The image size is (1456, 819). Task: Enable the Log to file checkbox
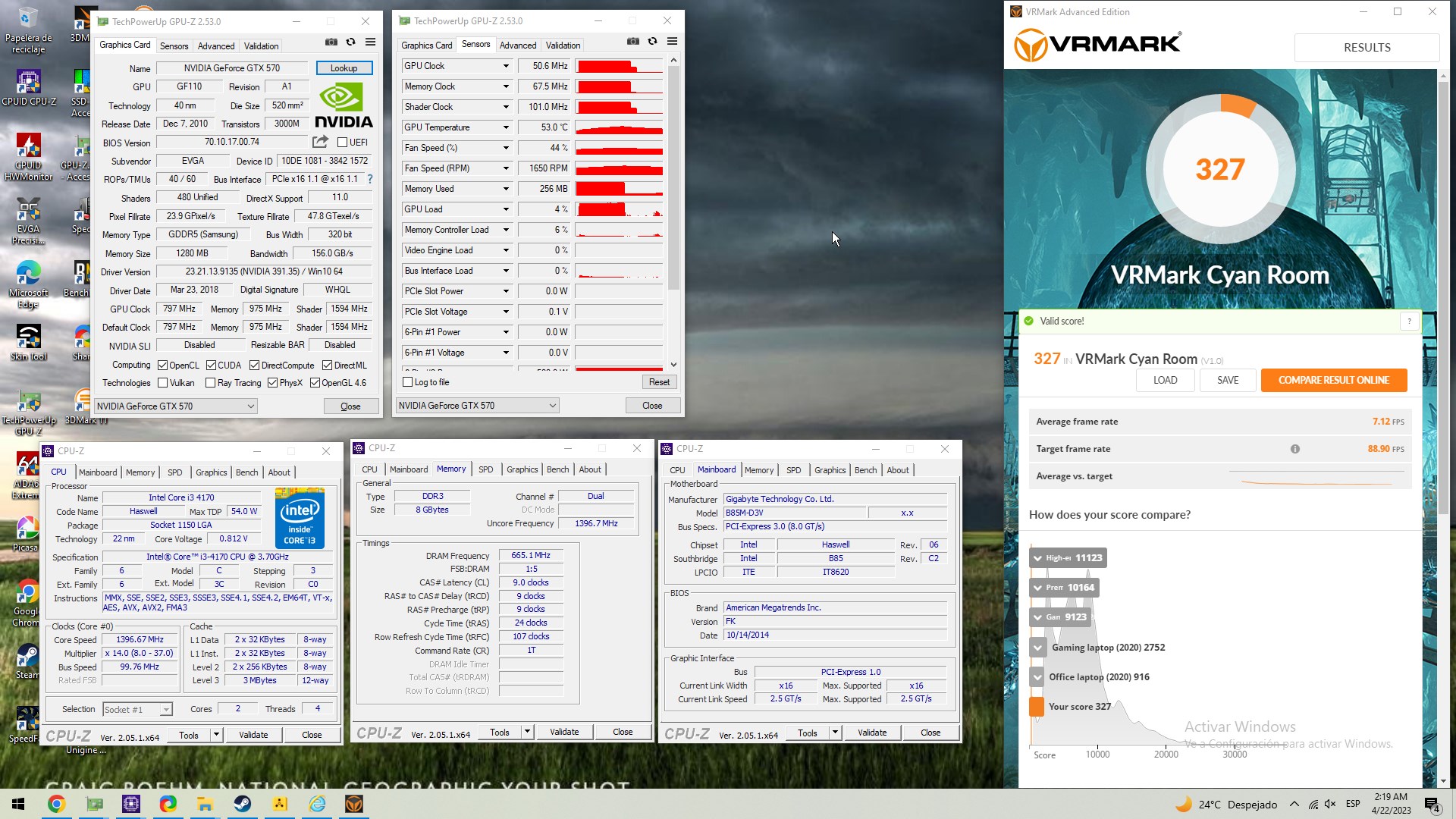pyautogui.click(x=408, y=382)
